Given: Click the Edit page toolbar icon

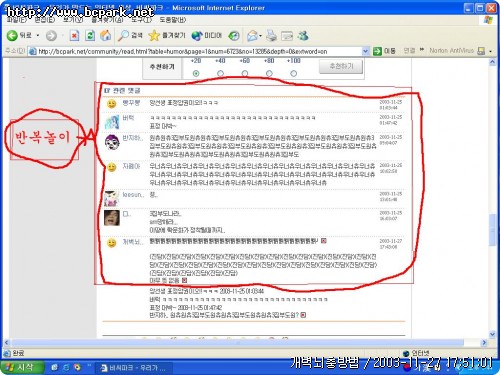Looking at the screenshot, I should click(x=287, y=36).
